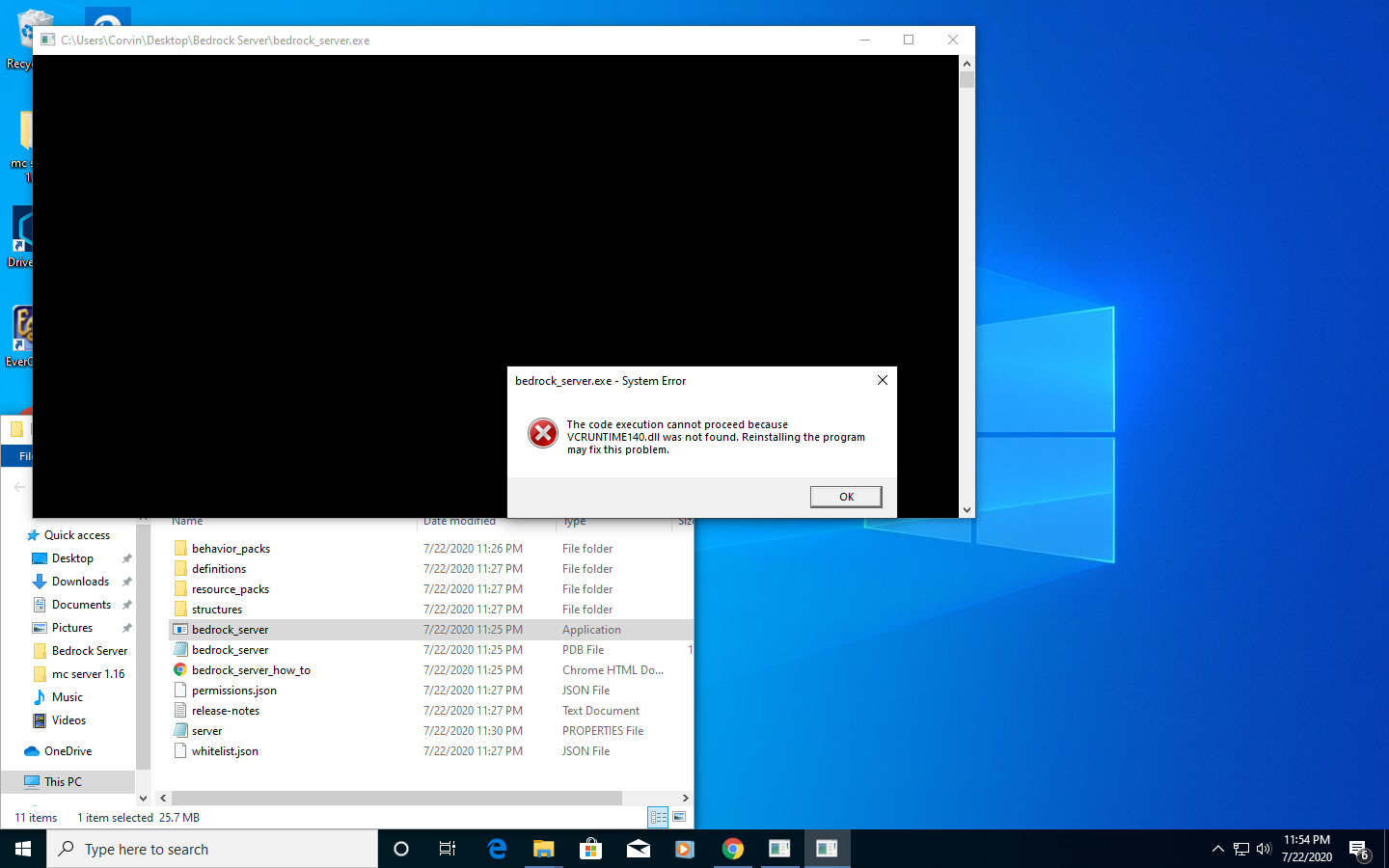This screenshot has width=1389, height=868.
Task: Open the notification Action Center
Action: click(x=1359, y=850)
